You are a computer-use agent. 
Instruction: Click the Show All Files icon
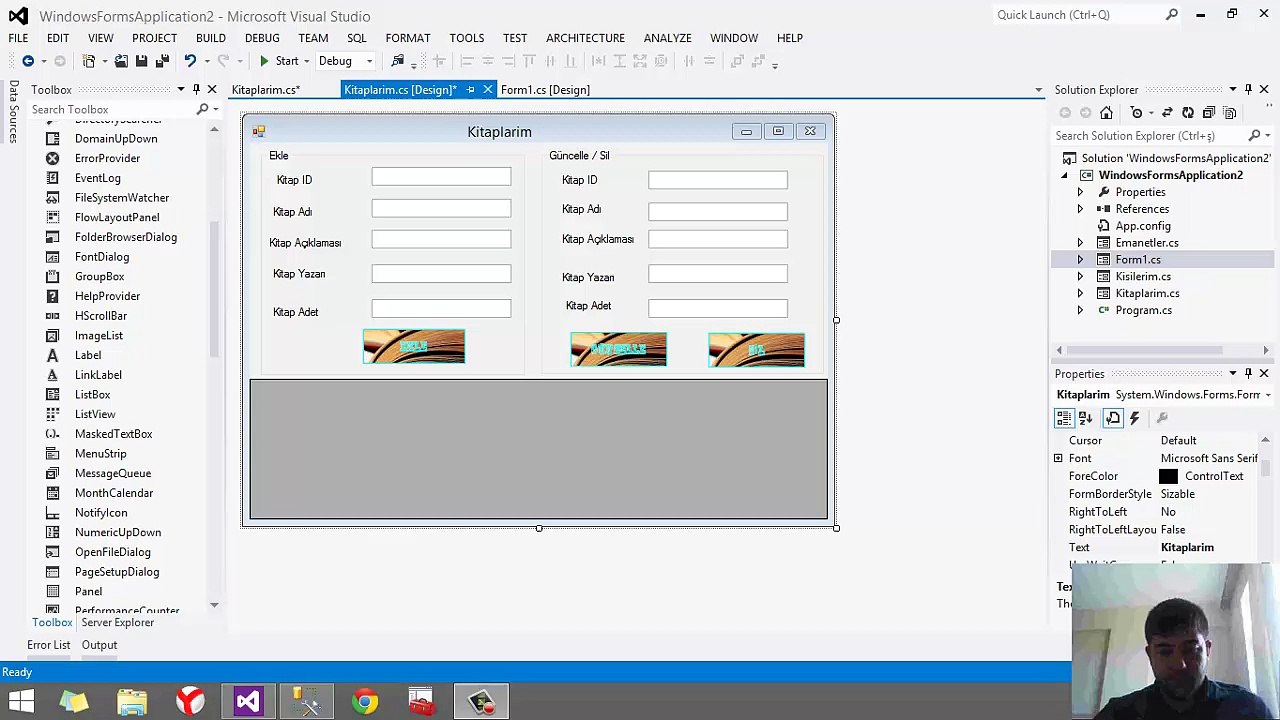(x=1230, y=113)
